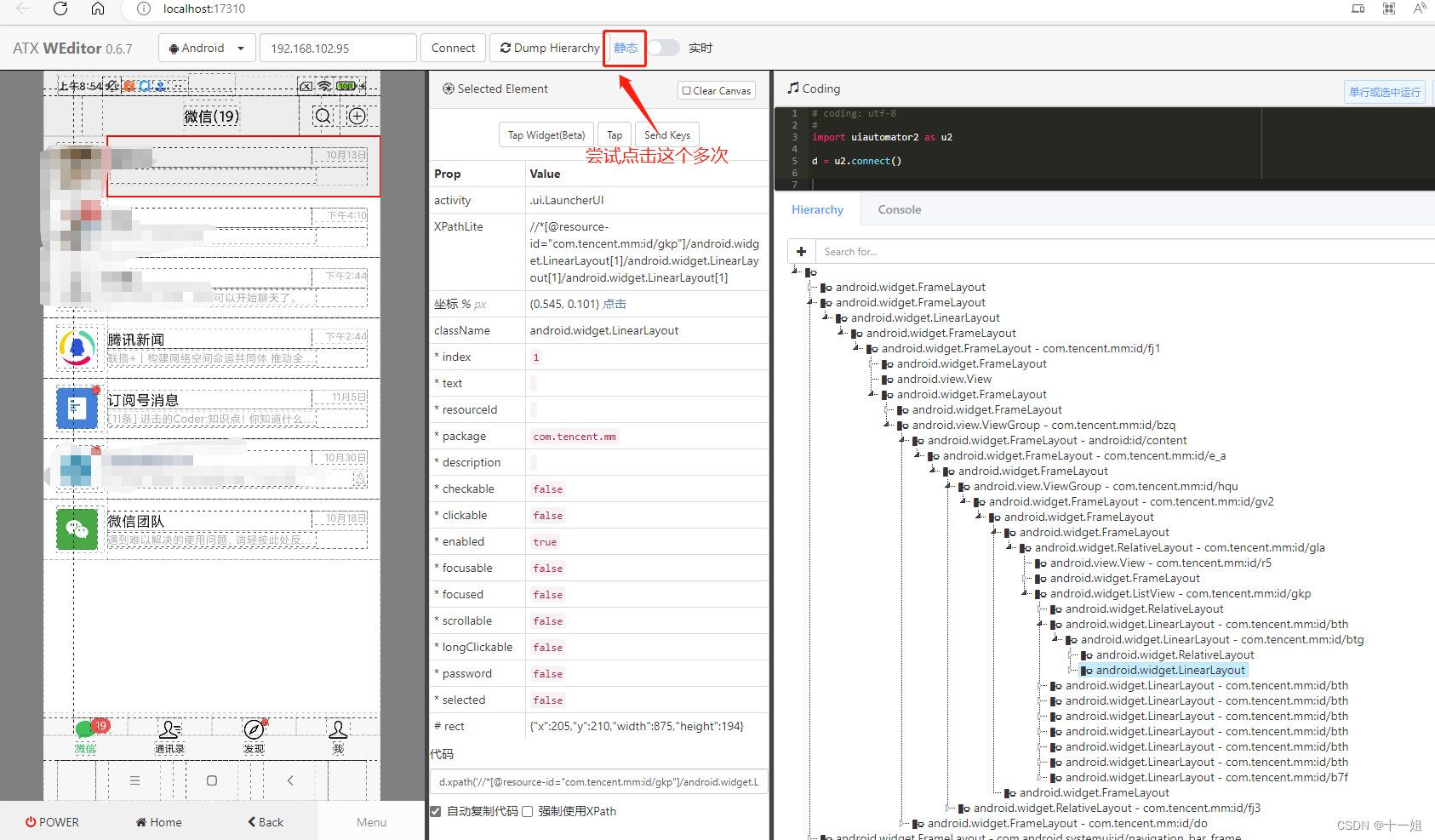Image resolution: width=1435 pixels, height=840 pixels.
Task: Toggle the Clear Canvas checkbox
Action: 687,90
